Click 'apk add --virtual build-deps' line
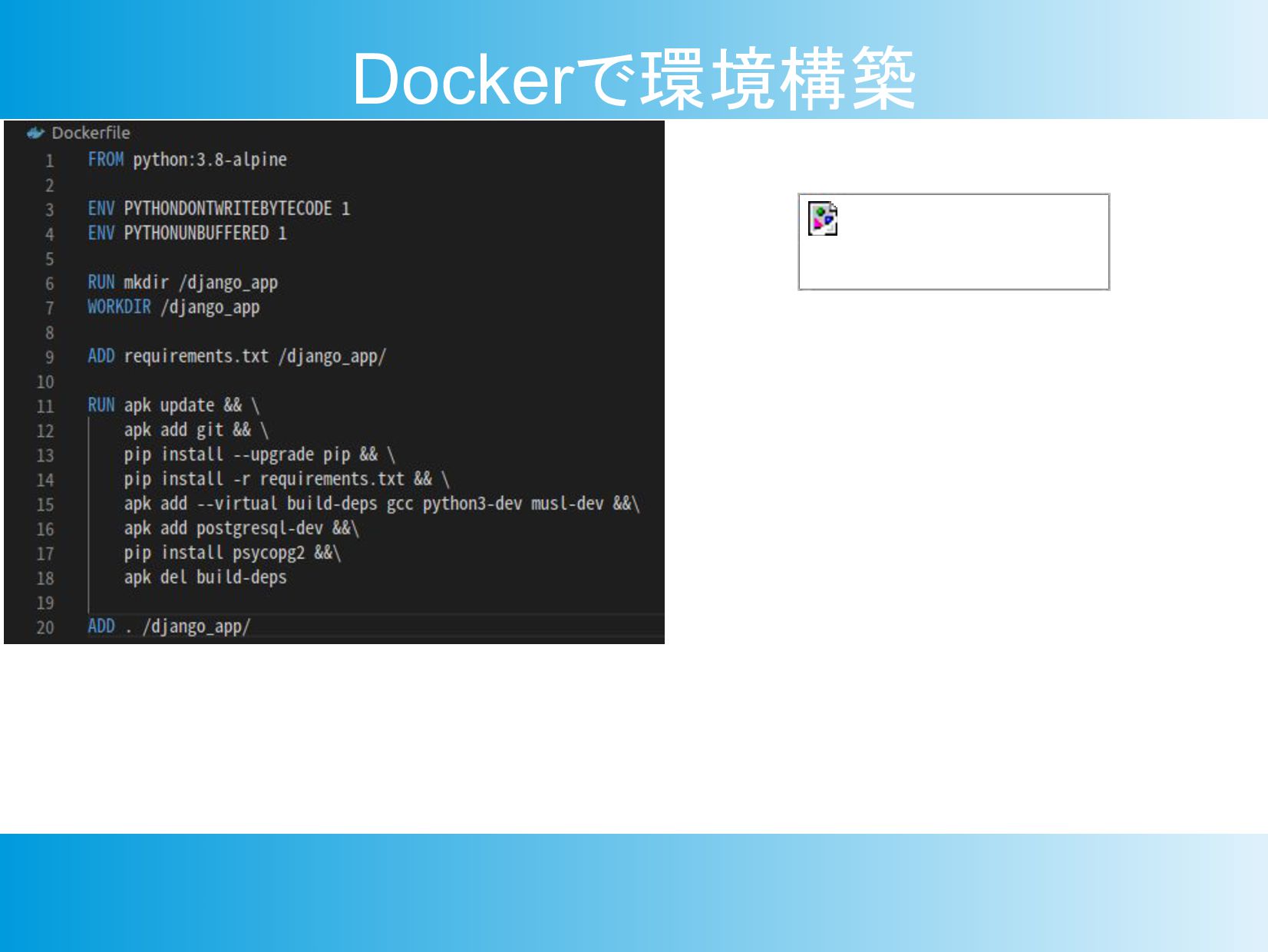Image resolution: width=1268 pixels, height=952 pixels. tap(382, 504)
